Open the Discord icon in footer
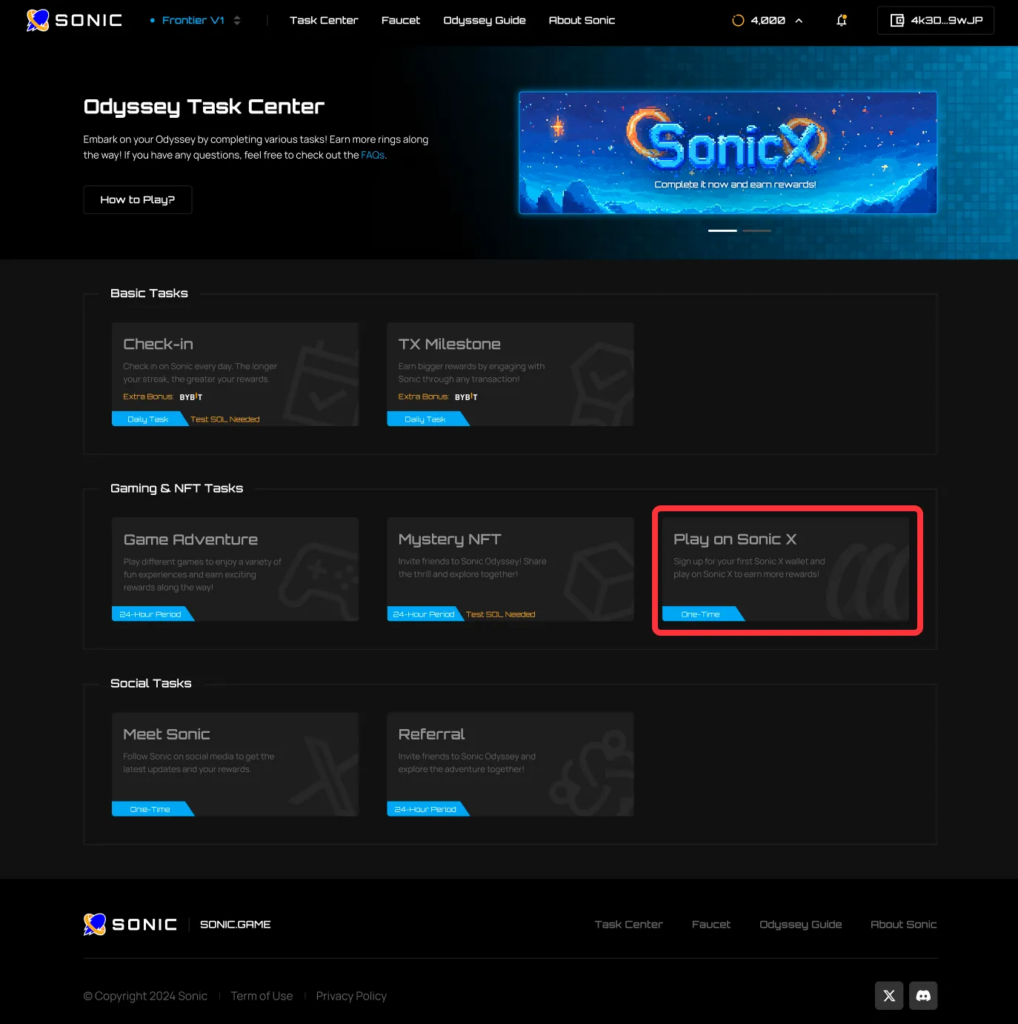Image resolution: width=1018 pixels, height=1024 pixels. (923, 996)
